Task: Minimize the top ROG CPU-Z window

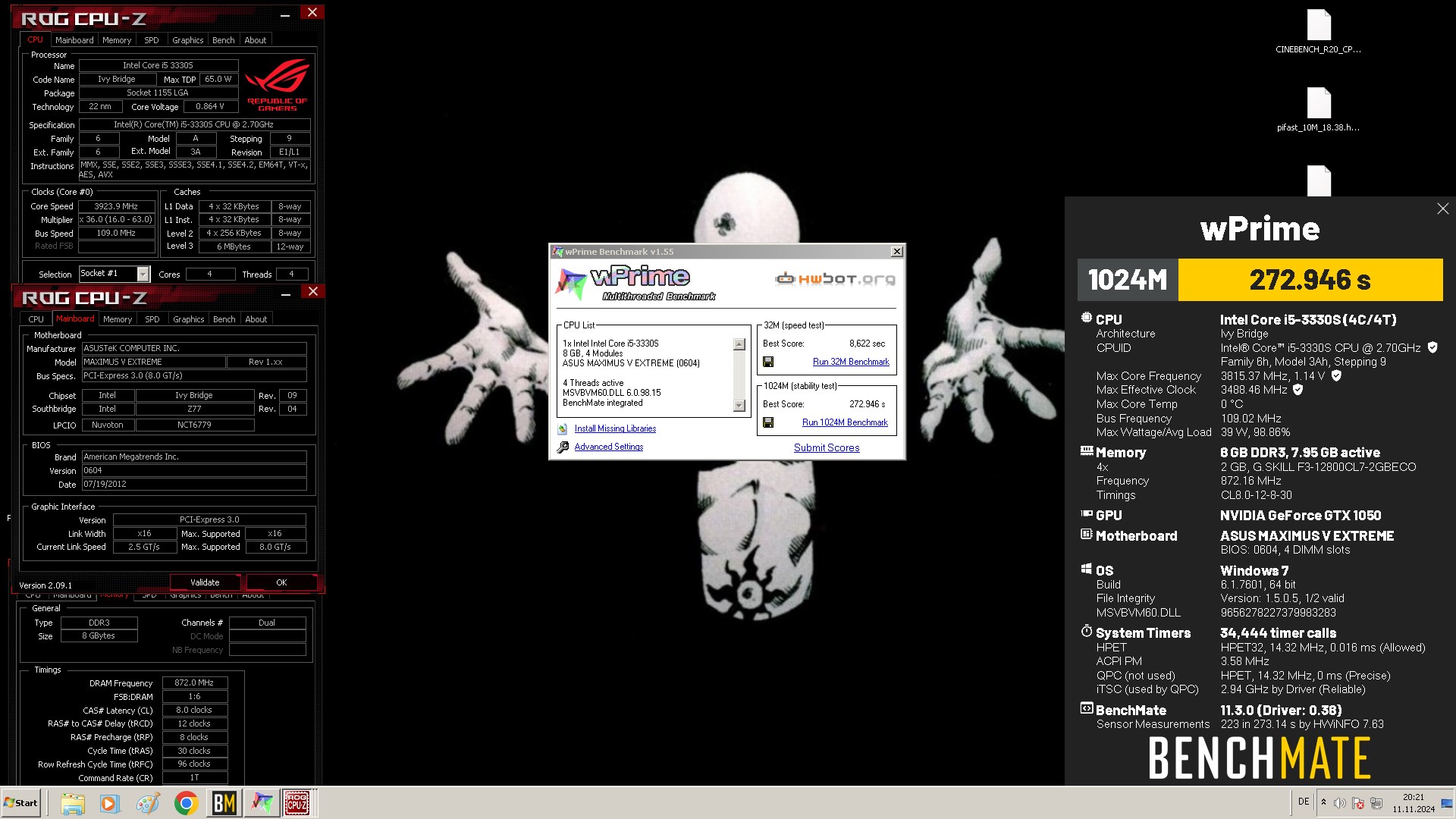Action: 284,14
